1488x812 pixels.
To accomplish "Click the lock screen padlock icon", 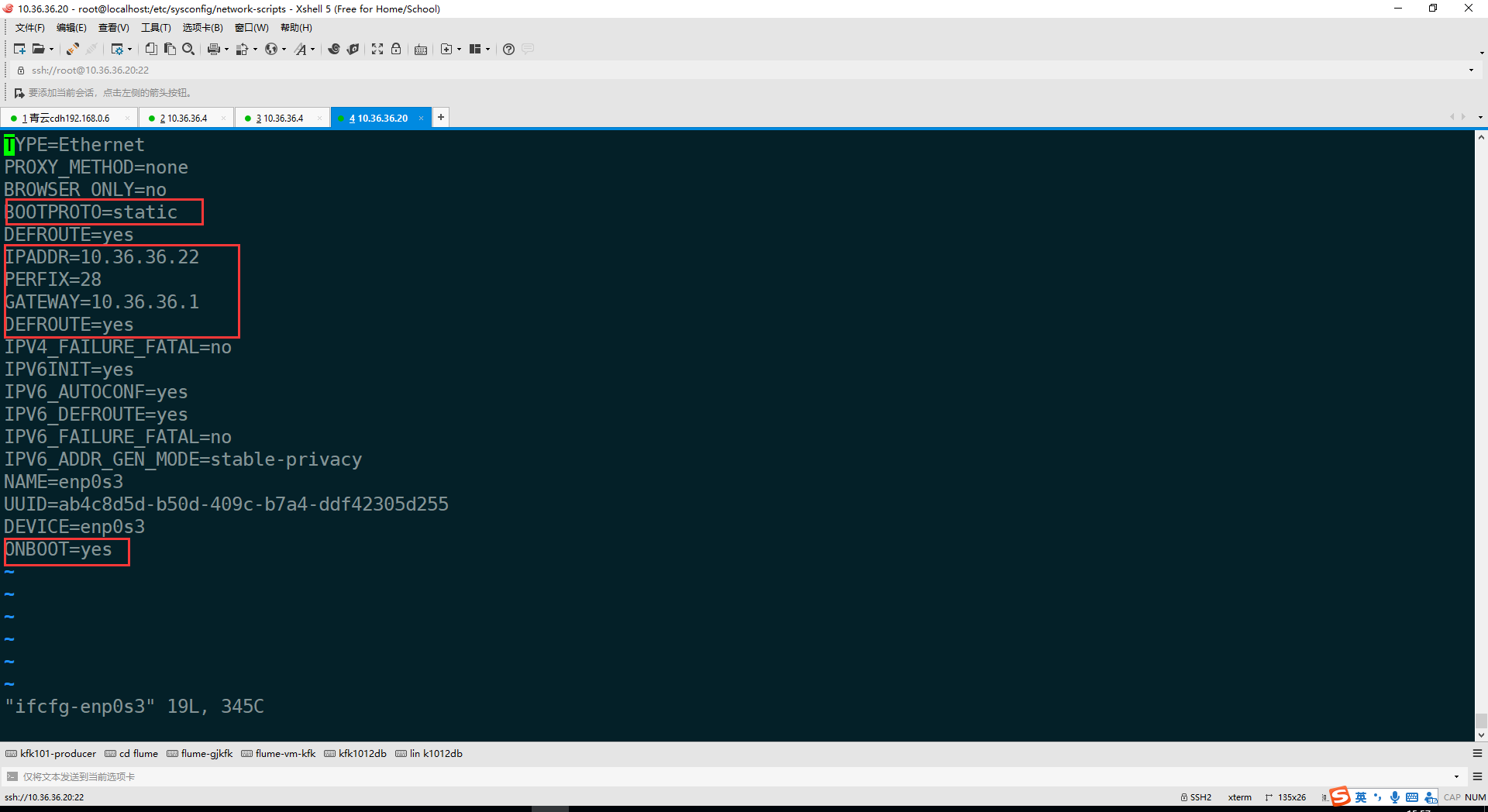I will pos(396,49).
